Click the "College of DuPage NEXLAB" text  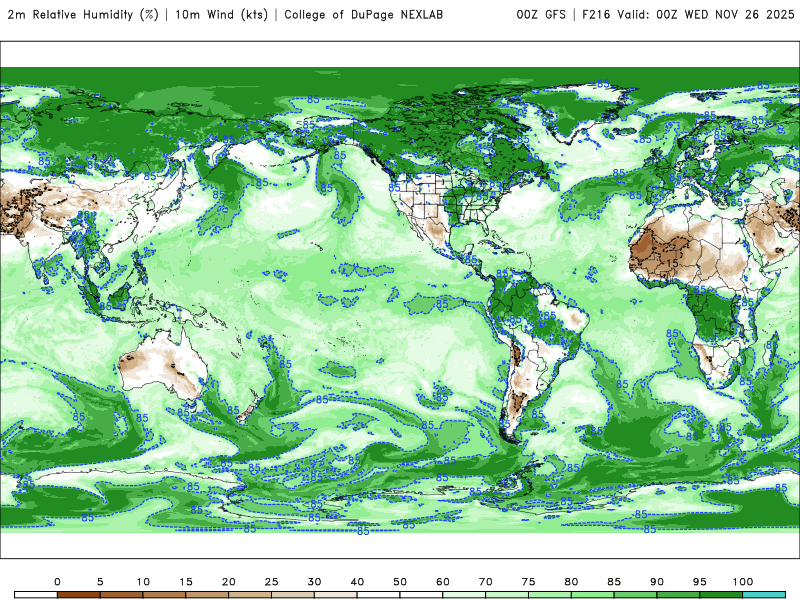click(x=363, y=14)
